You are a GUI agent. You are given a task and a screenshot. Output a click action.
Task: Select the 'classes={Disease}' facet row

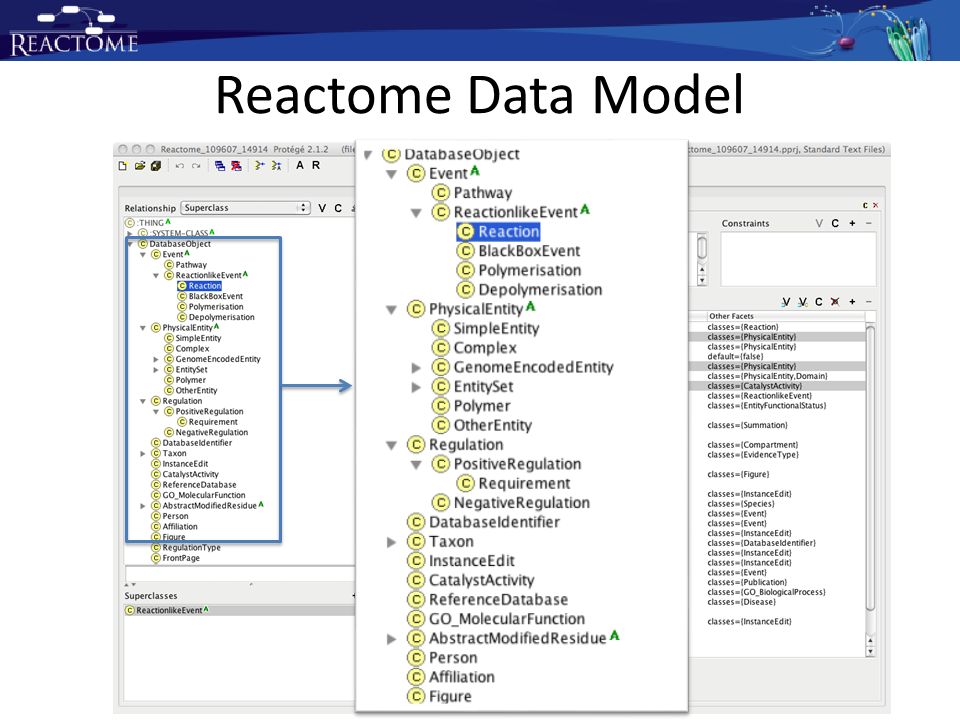pyautogui.click(x=741, y=601)
